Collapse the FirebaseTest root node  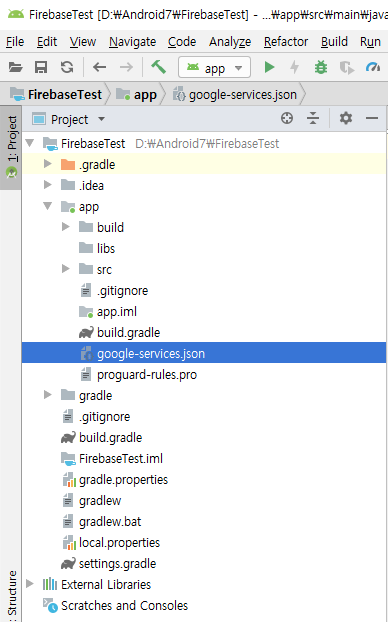point(30,143)
